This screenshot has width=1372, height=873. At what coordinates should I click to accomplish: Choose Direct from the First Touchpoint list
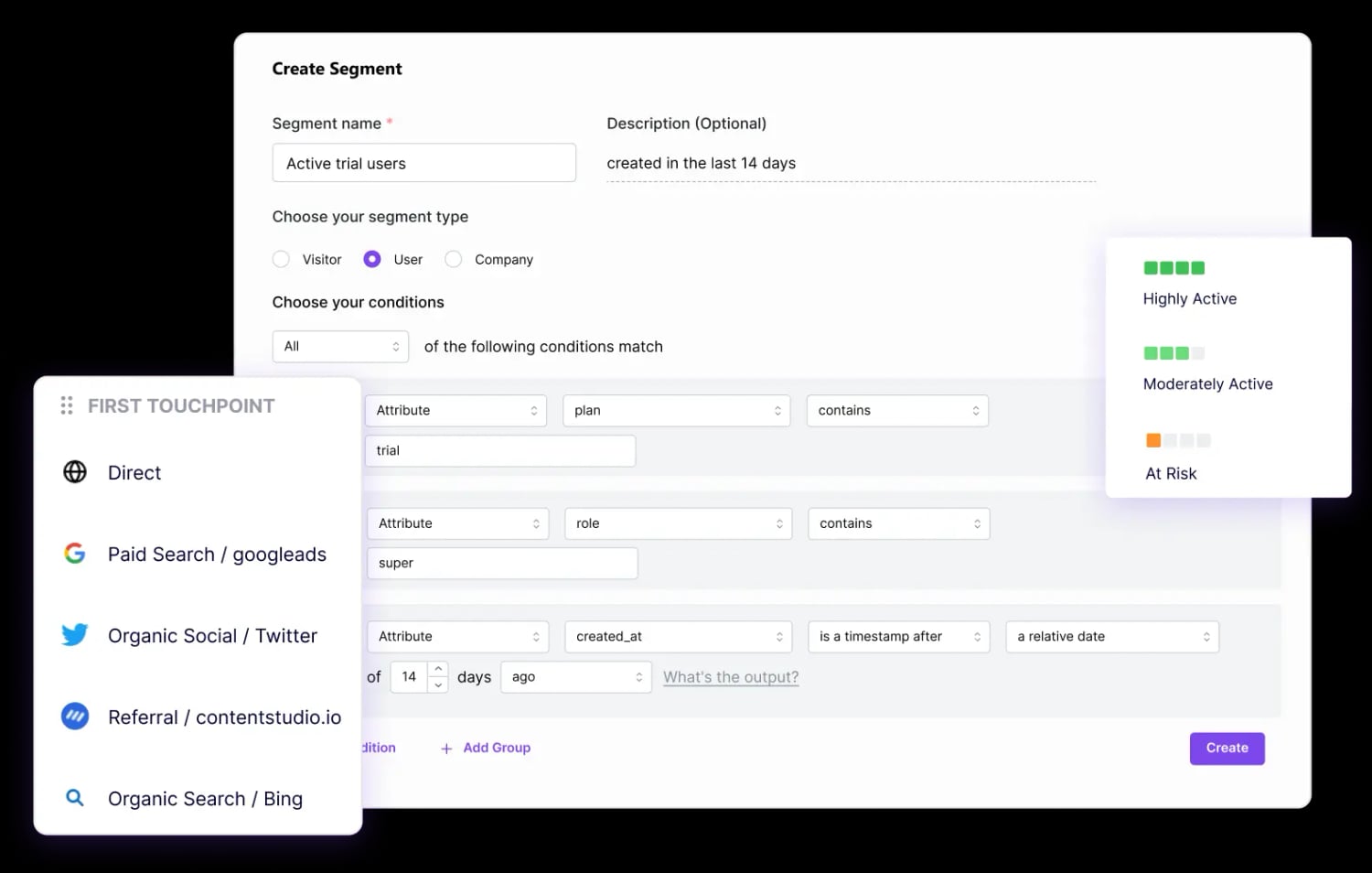(134, 472)
